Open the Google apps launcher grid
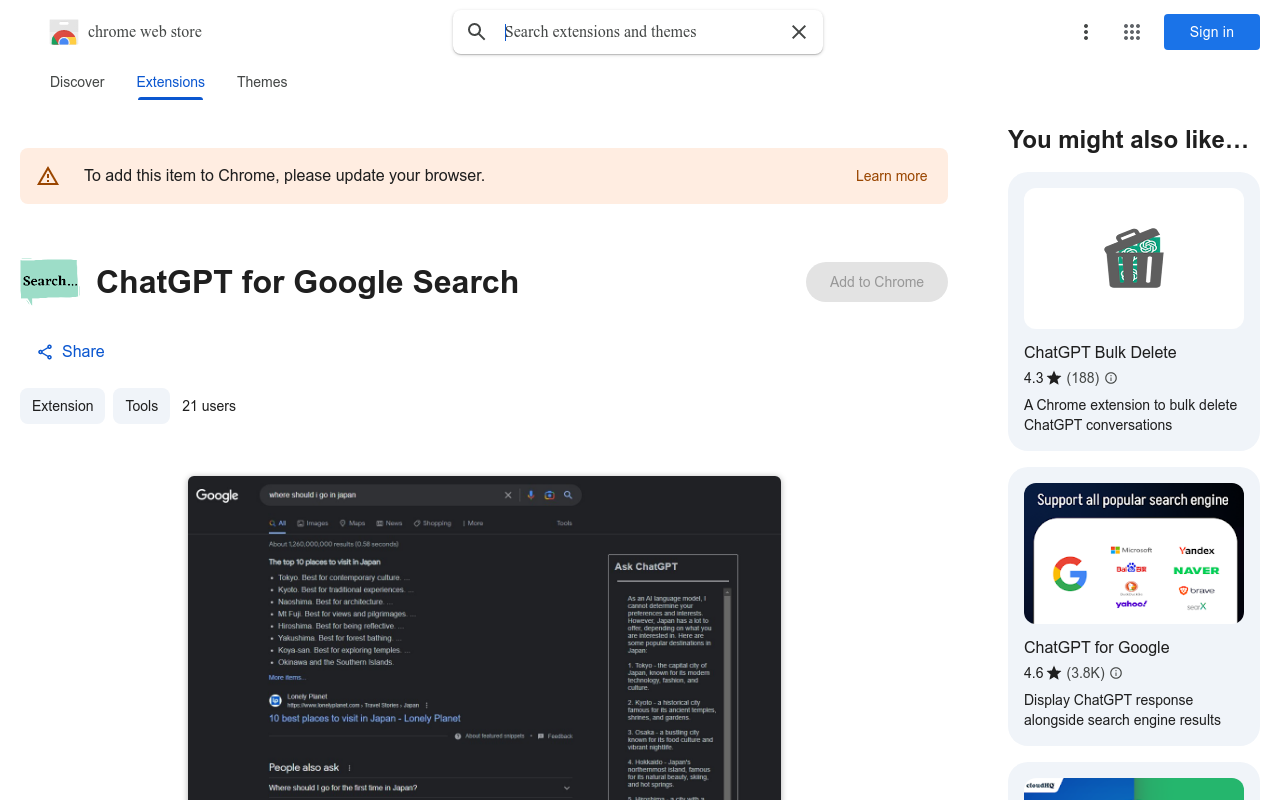The image size is (1280, 800). point(1131,31)
